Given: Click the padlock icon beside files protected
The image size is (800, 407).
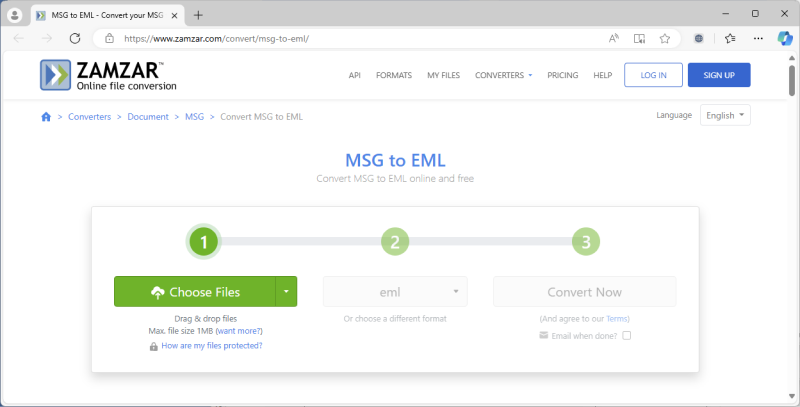Looking at the screenshot, I should pos(154,346).
